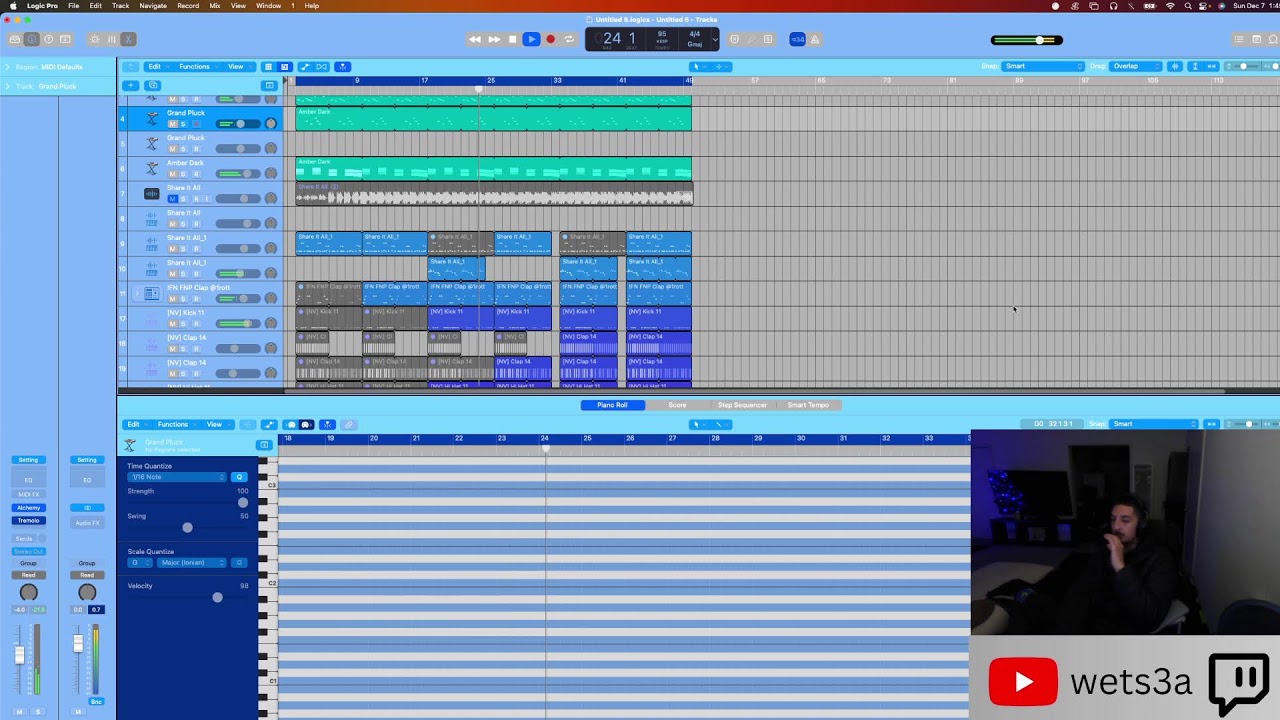Screen dimensions: 1280x720
Task: Open the Mix menu
Action: click(x=214, y=5)
